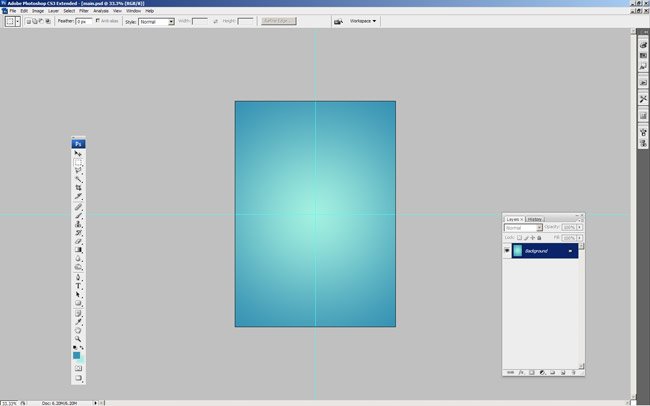This screenshot has height=406, width=650.
Task: Swap foreground and background colors
Action: (x=82, y=348)
